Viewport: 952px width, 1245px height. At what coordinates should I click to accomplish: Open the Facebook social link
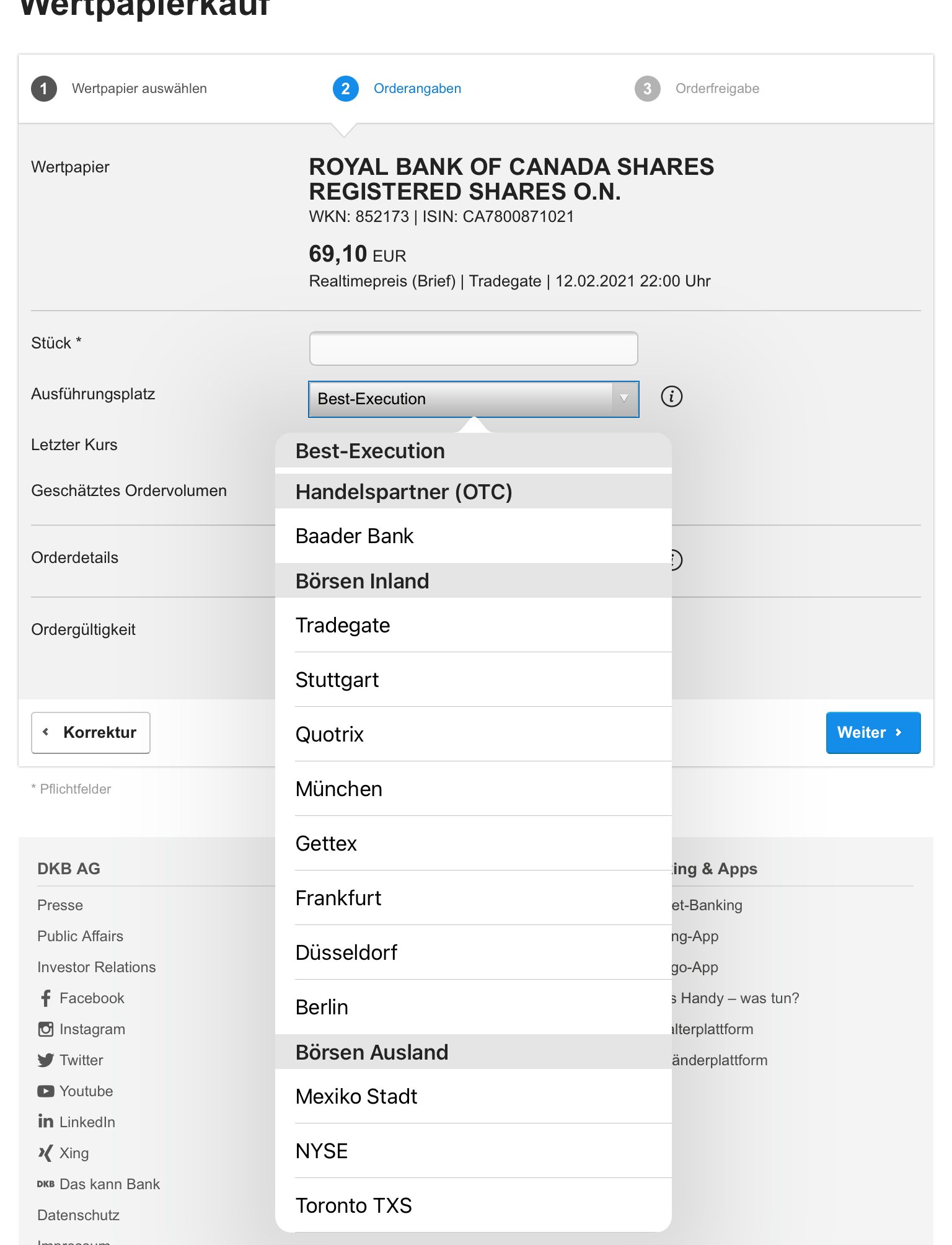[x=91, y=998]
